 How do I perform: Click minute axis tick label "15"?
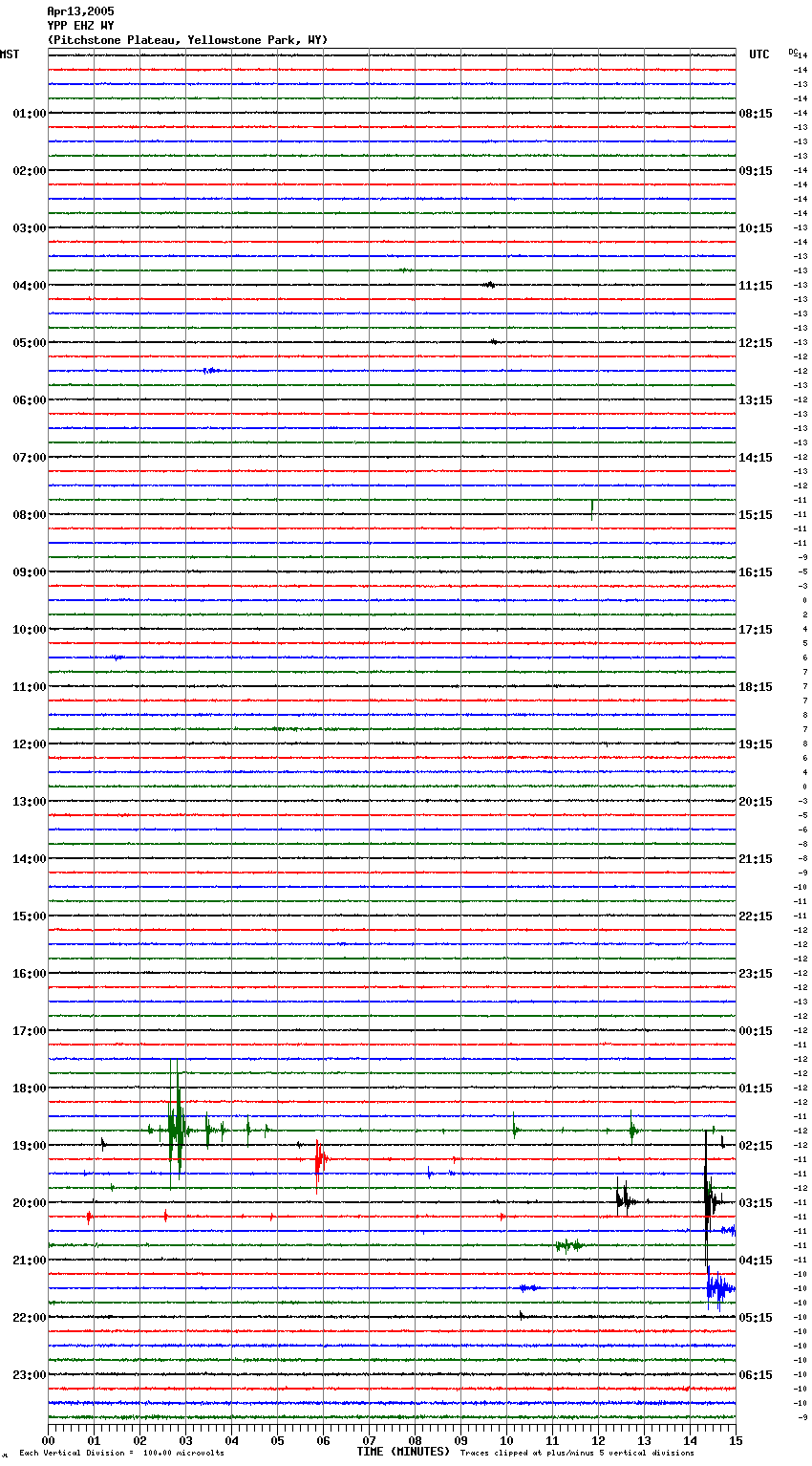pos(735,1440)
